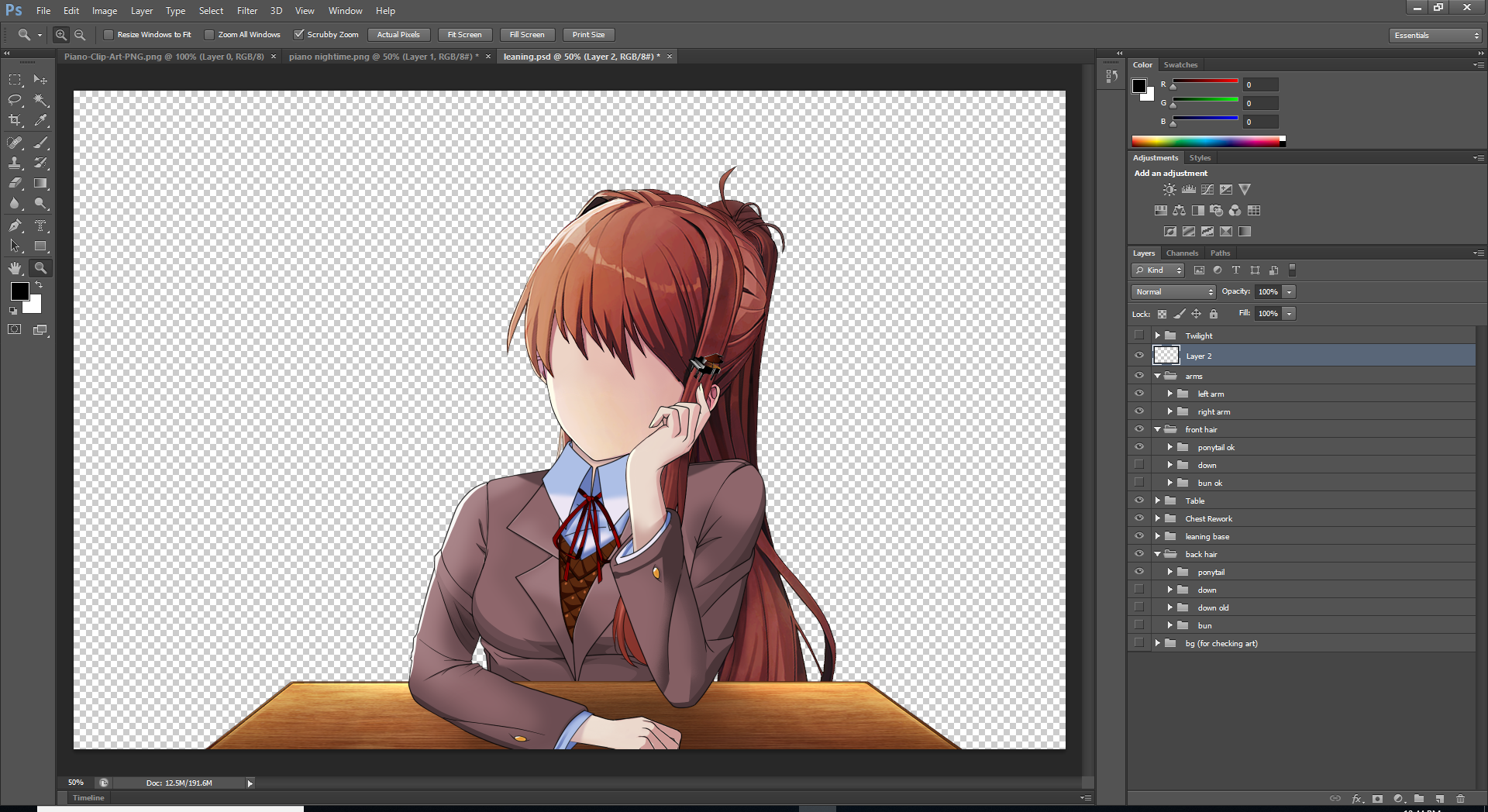Select the Clone Stamp tool

[15, 163]
